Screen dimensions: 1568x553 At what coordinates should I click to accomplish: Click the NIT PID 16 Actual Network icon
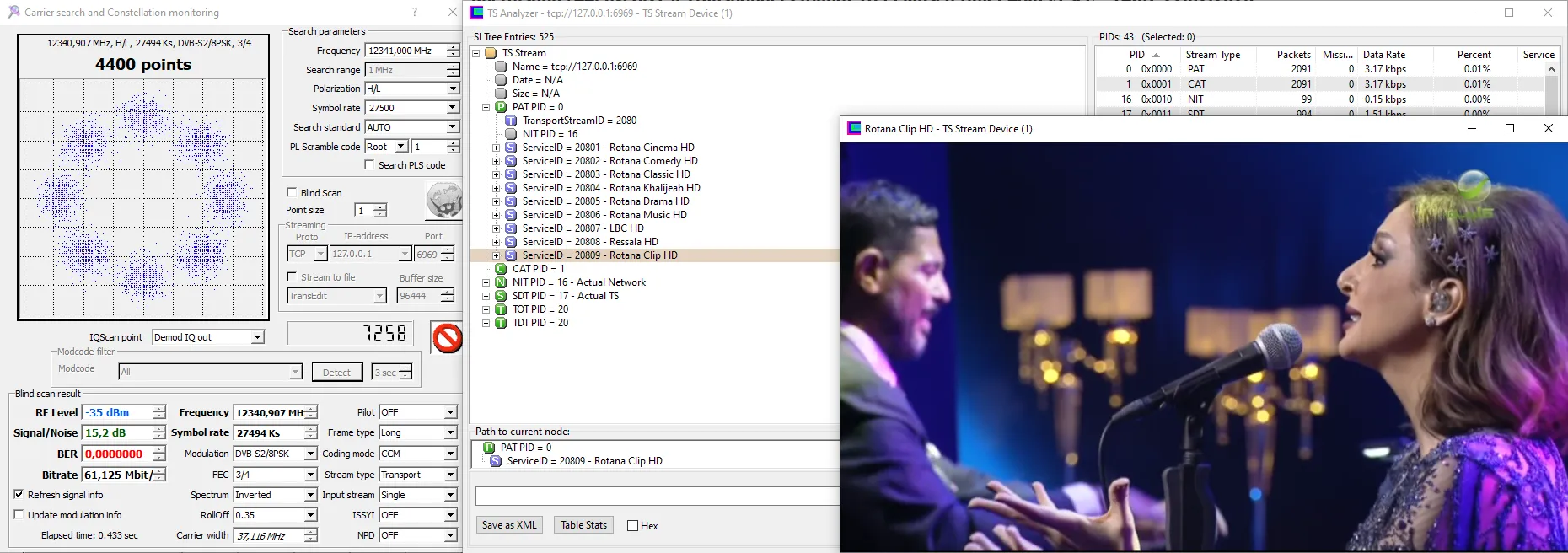coord(501,282)
